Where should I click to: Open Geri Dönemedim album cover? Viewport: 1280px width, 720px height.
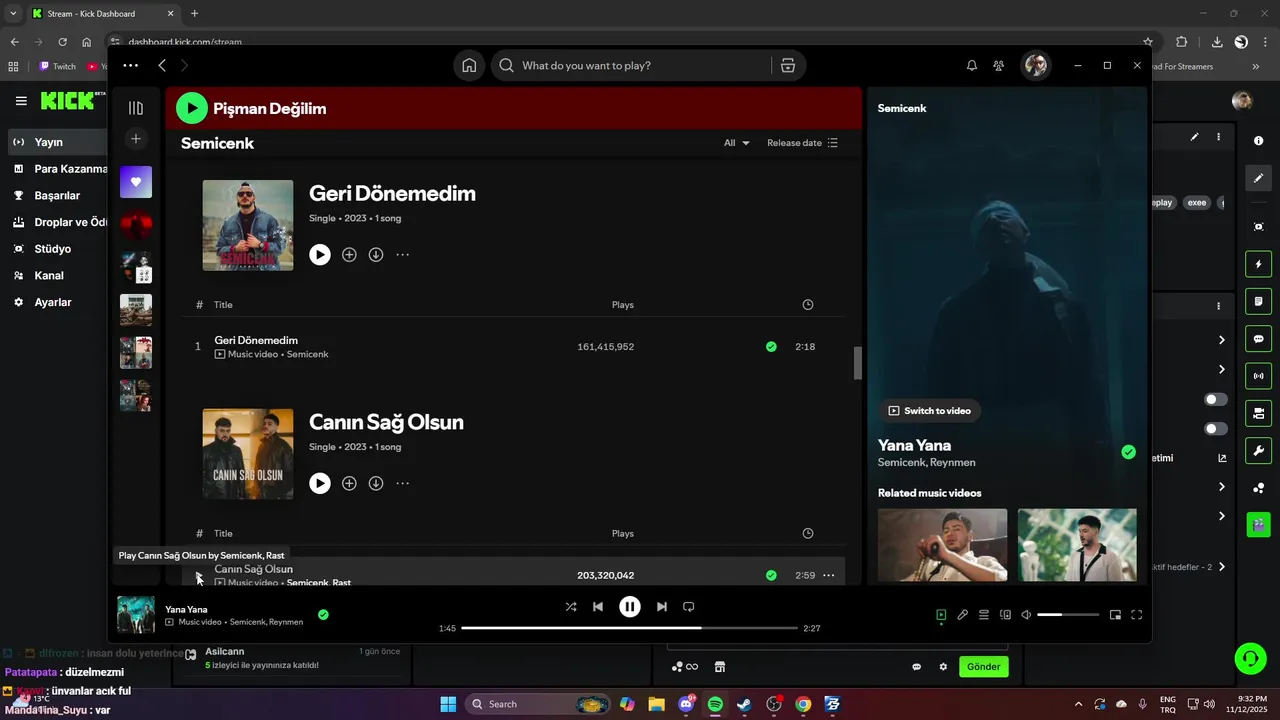click(248, 225)
